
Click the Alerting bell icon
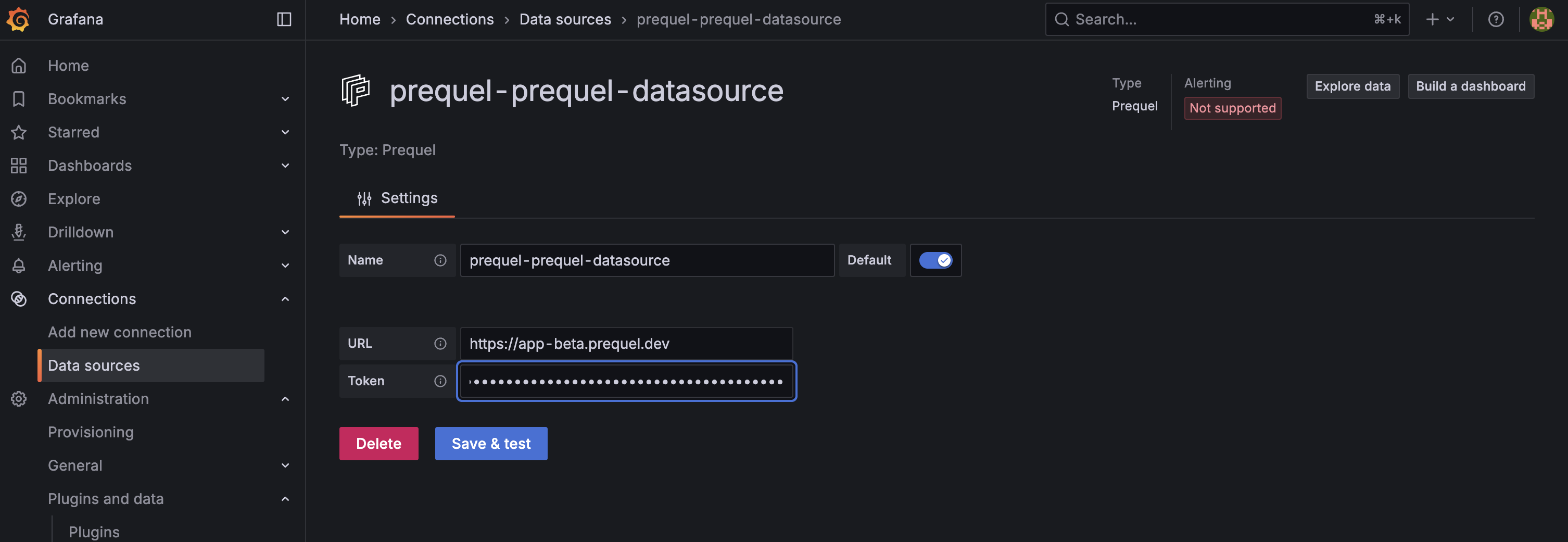tap(19, 266)
